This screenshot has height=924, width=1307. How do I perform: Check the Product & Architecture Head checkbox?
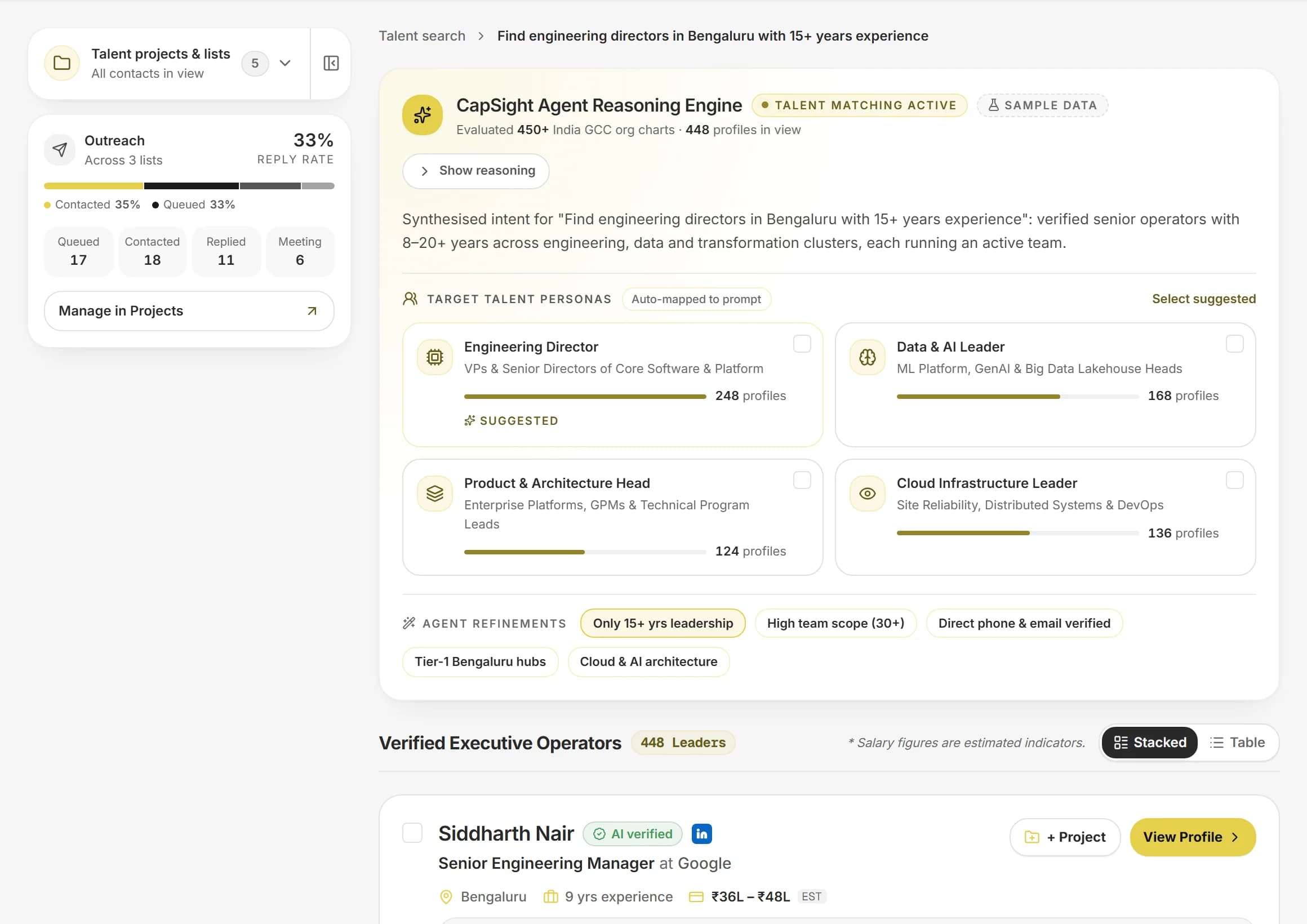point(802,480)
